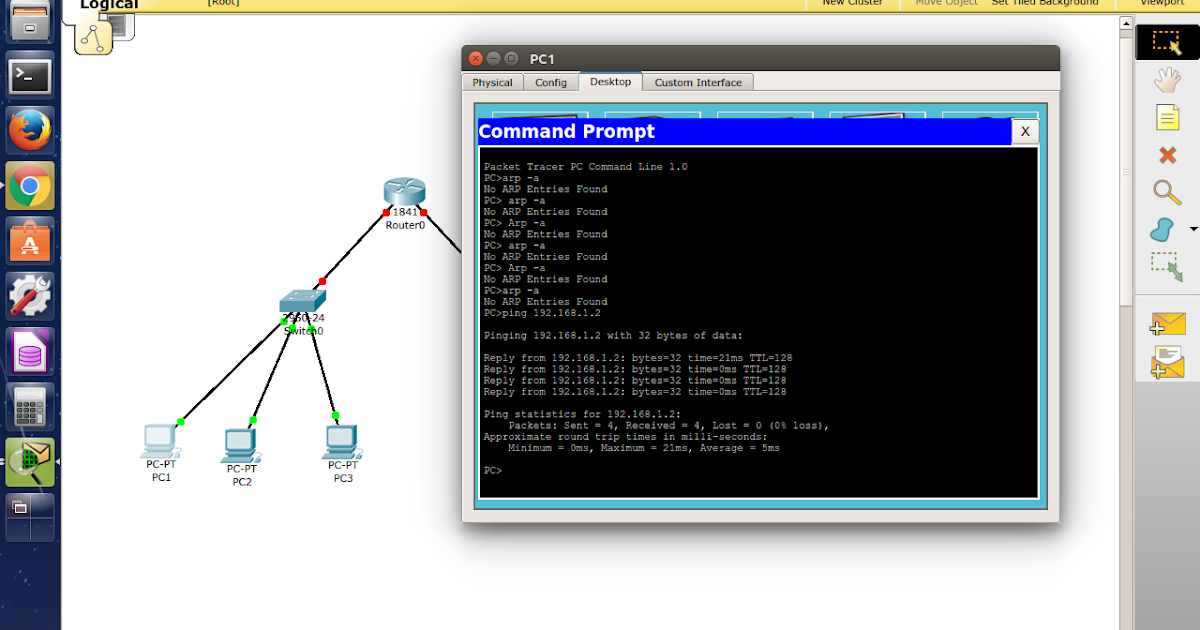Click the Switch0 device
This screenshot has height=630, width=1200.
(x=300, y=300)
